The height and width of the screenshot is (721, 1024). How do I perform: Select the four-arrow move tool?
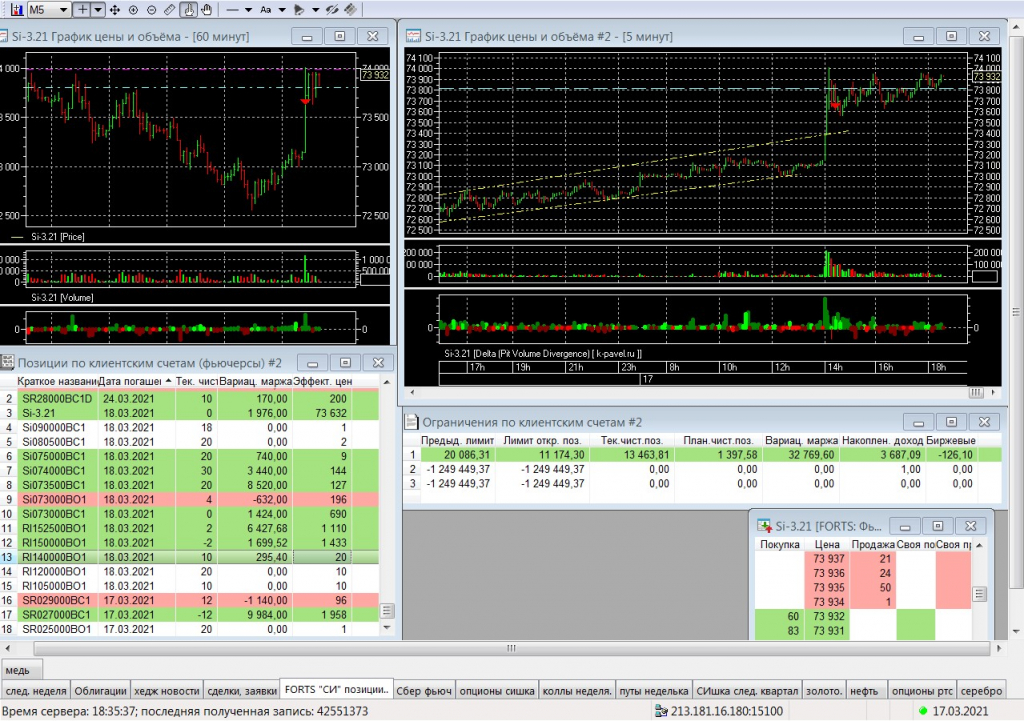coord(115,10)
